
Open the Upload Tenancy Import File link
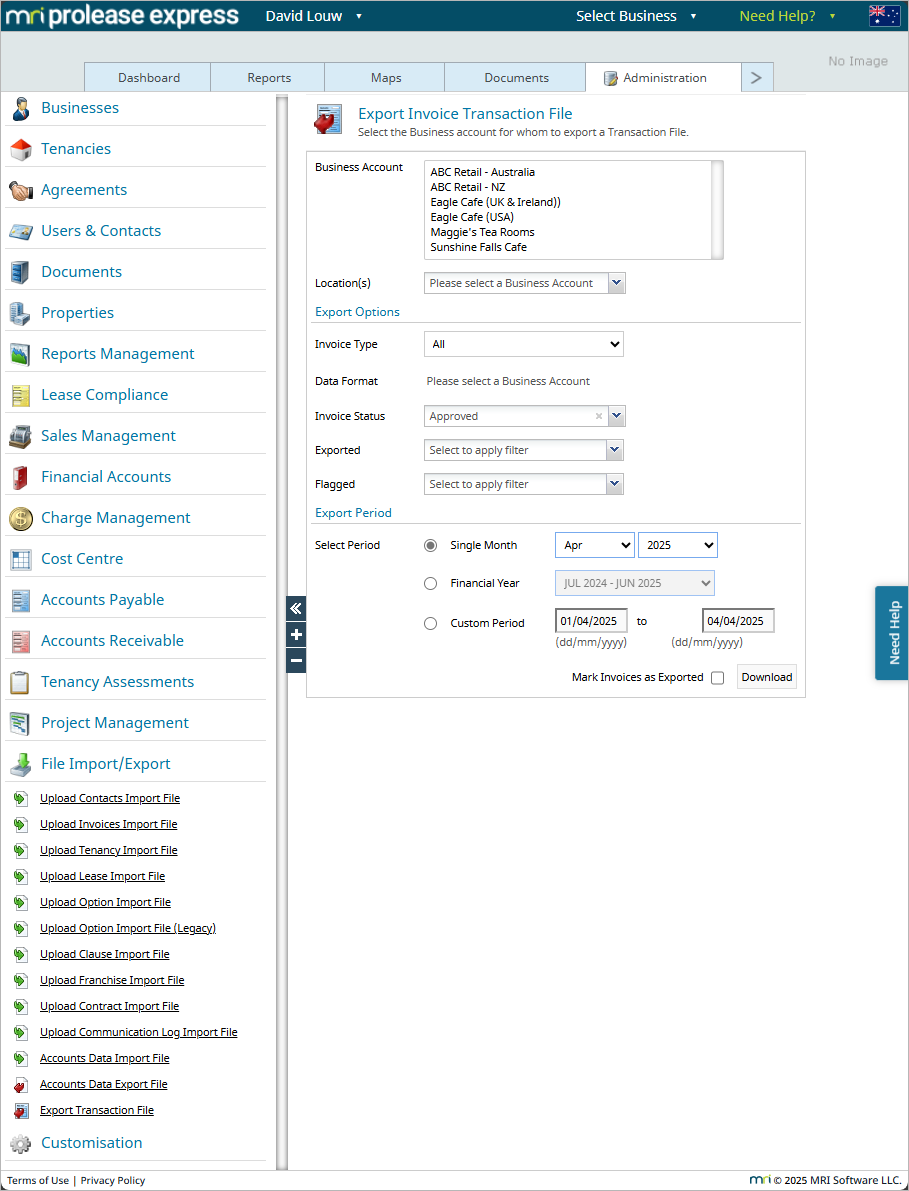[x=109, y=851]
